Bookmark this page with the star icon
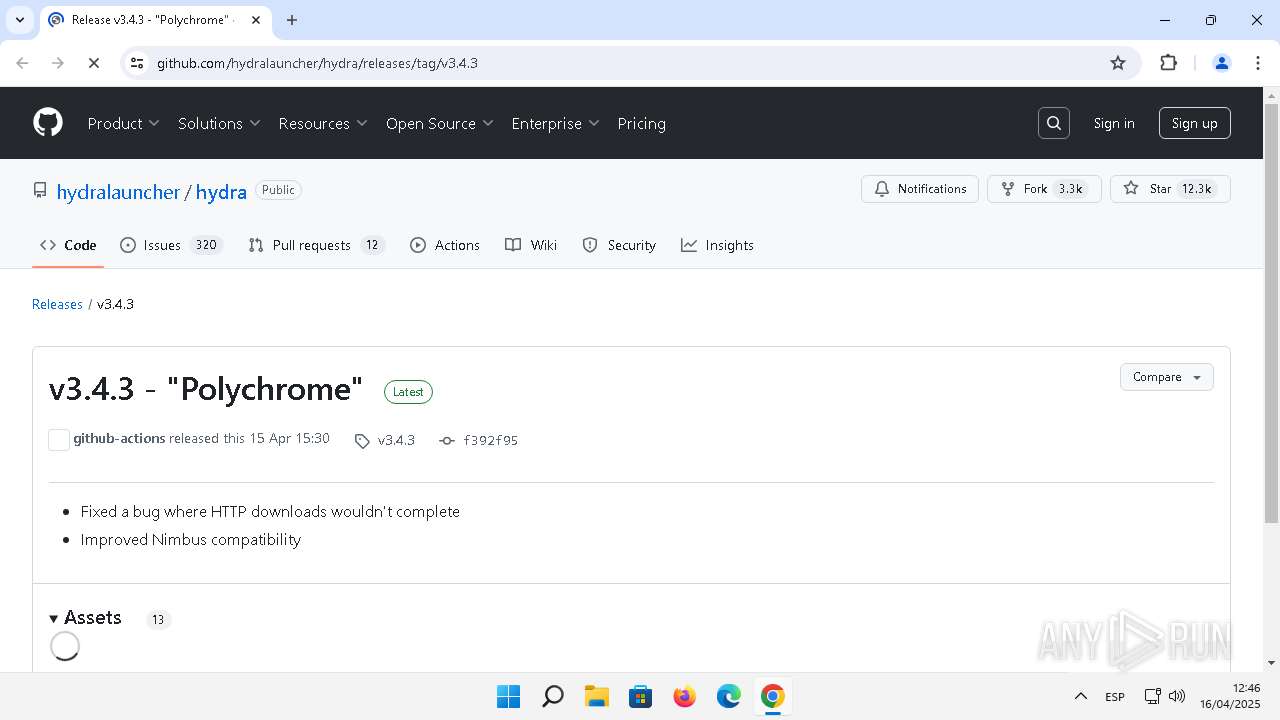Screen dimensions: 1280x720 point(1118,63)
